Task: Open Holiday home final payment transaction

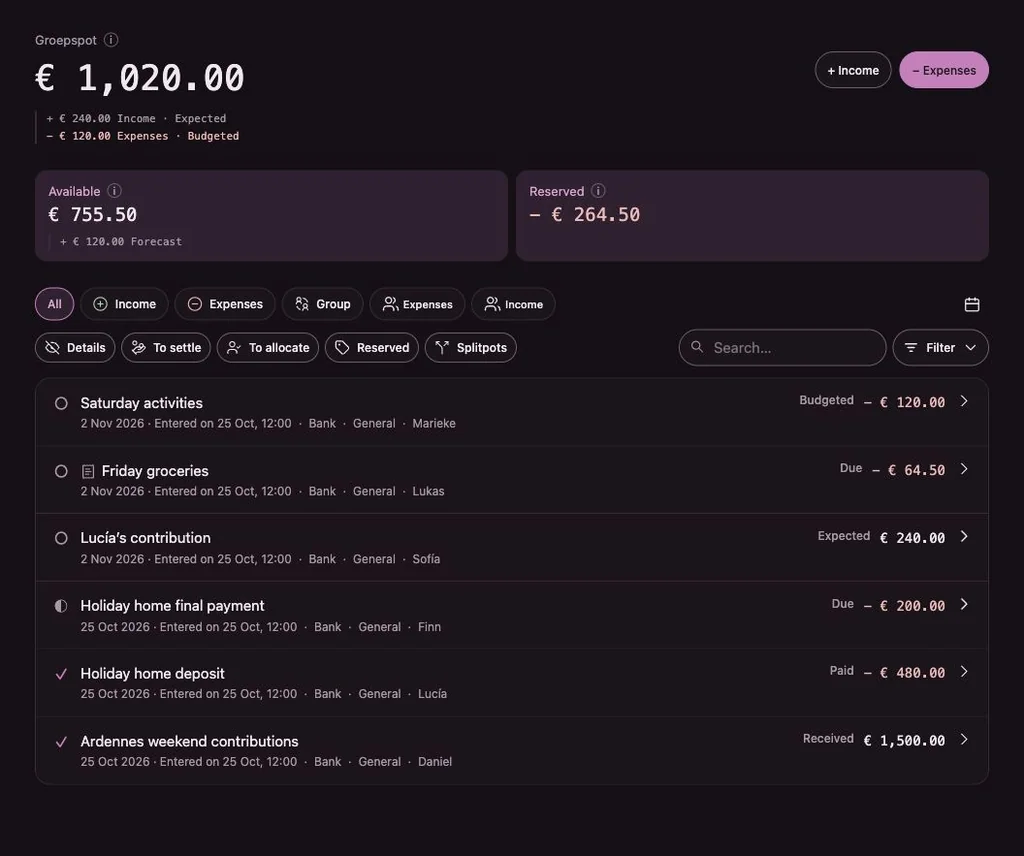Action: pyautogui.click(x=512, y=615)
